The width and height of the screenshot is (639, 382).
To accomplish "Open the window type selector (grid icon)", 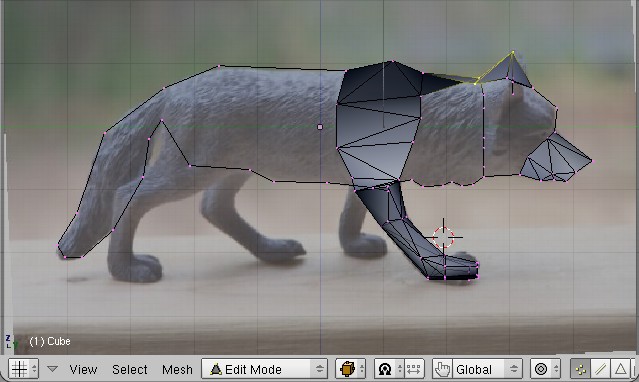I will point(24,369).
